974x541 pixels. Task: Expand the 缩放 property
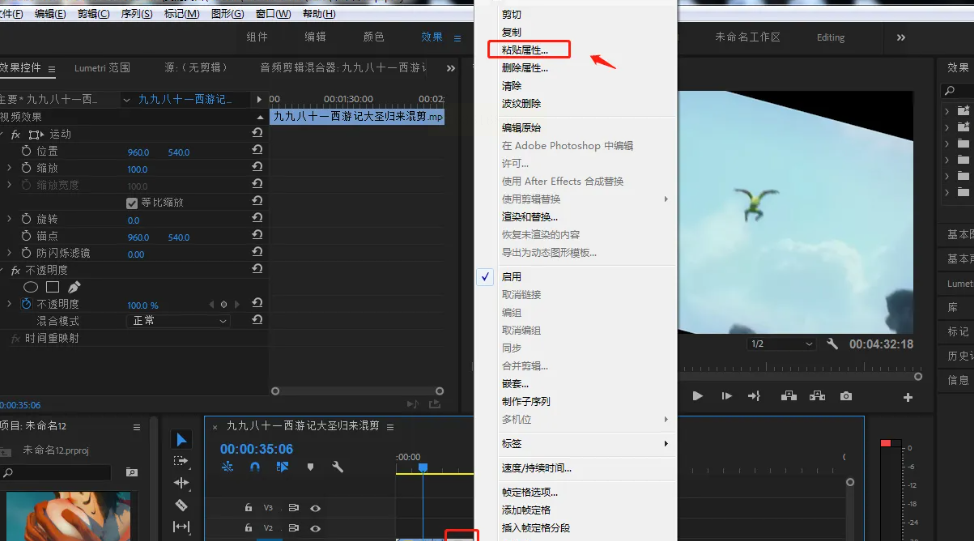pos(9,168)
